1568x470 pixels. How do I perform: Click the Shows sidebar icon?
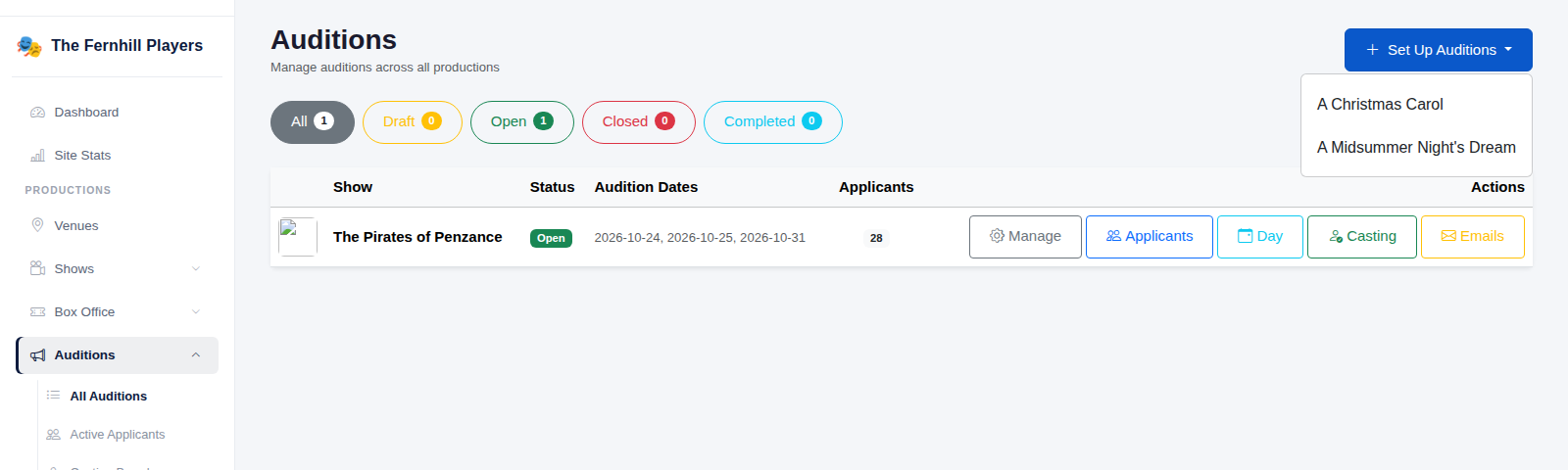[x=37, y=268]
